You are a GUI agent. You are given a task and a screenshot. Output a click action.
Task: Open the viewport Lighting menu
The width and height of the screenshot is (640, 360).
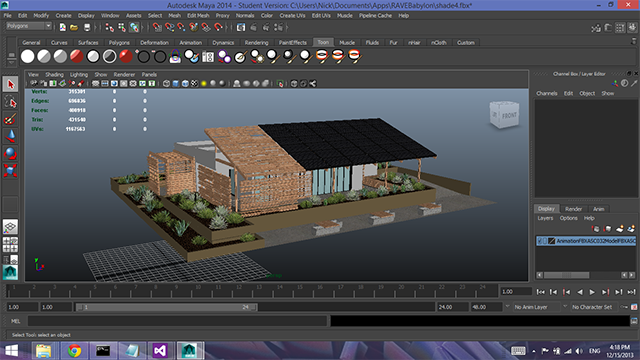click(x=79, y=74)
